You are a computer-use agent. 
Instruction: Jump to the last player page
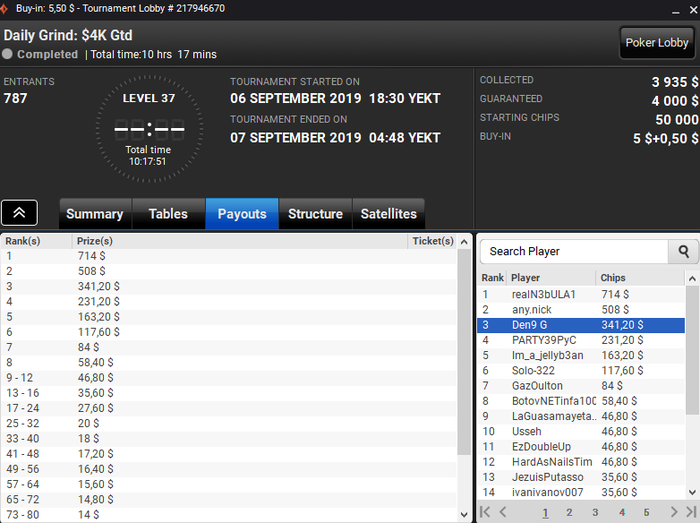coord(691,512)
